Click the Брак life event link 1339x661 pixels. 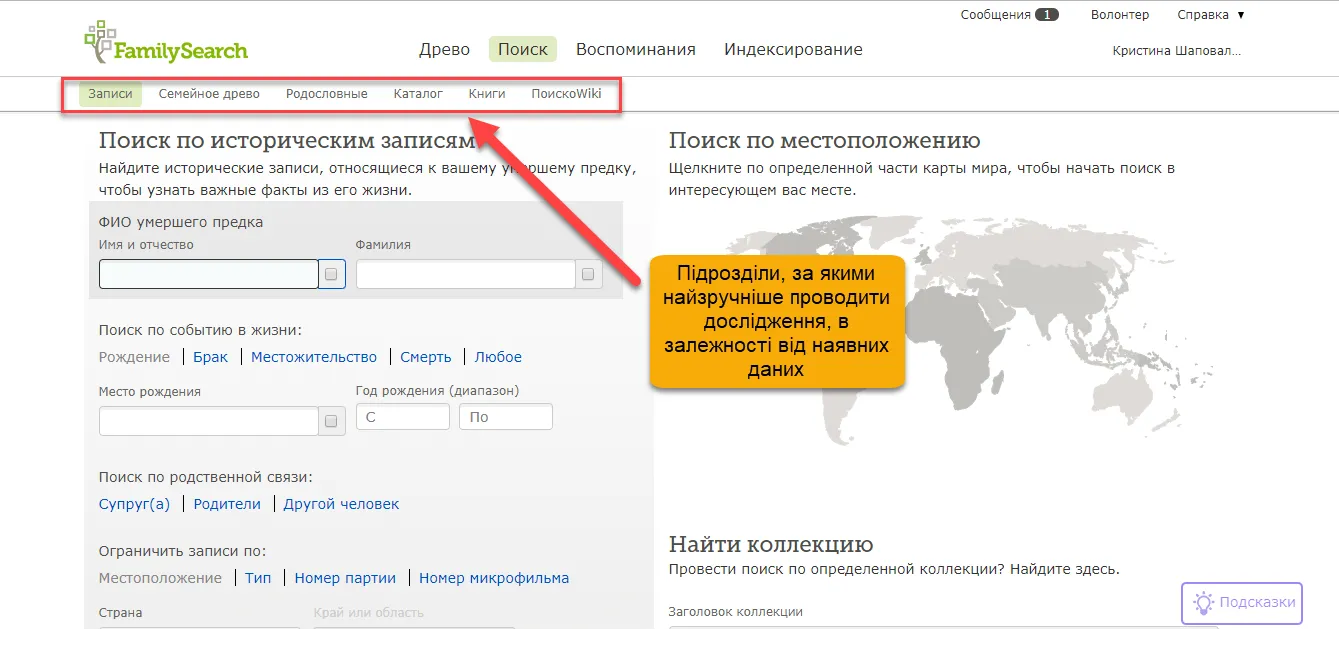click(x=210, y=357)
